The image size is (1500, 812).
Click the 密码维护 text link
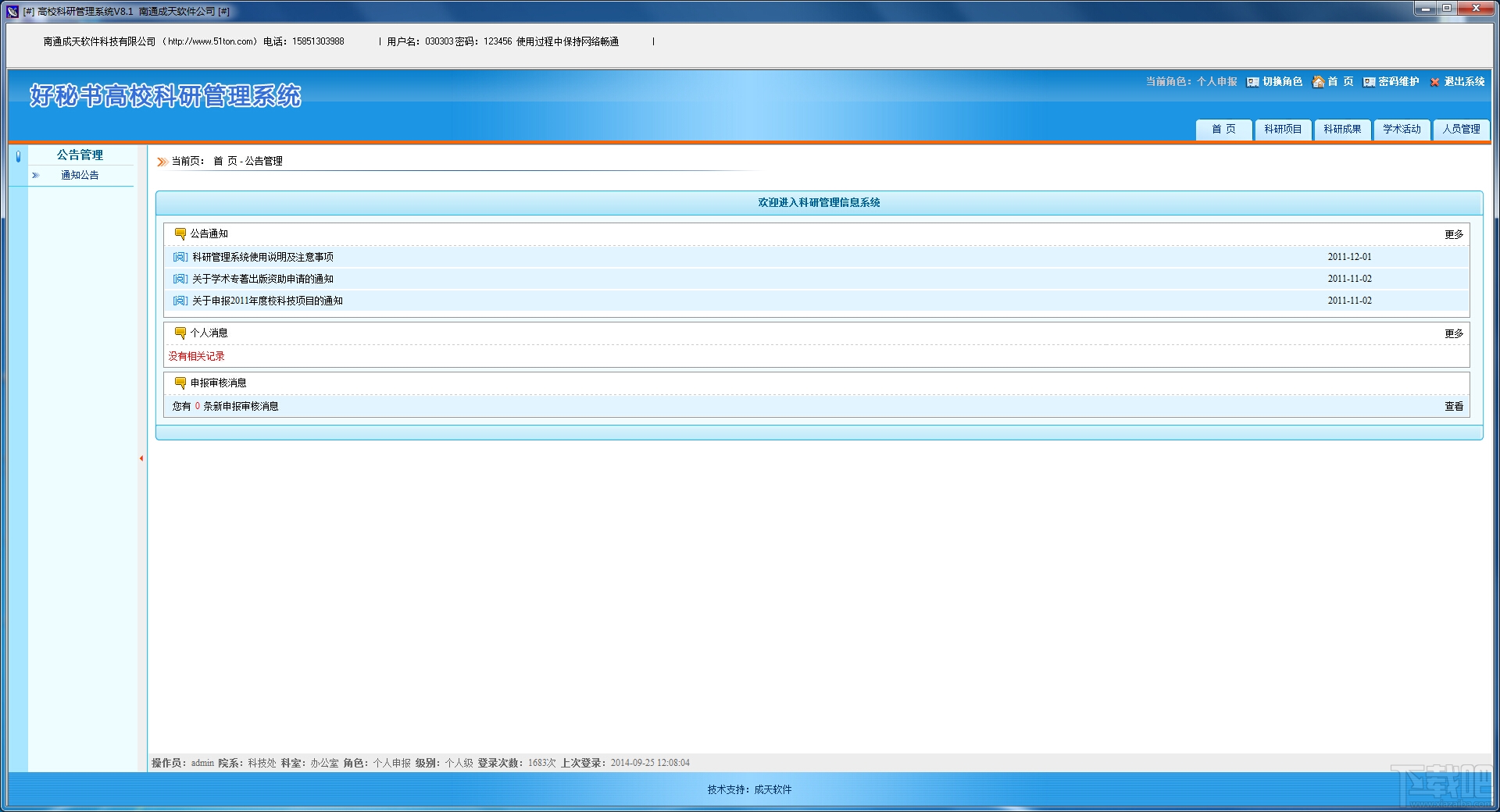click(1399, 81)
